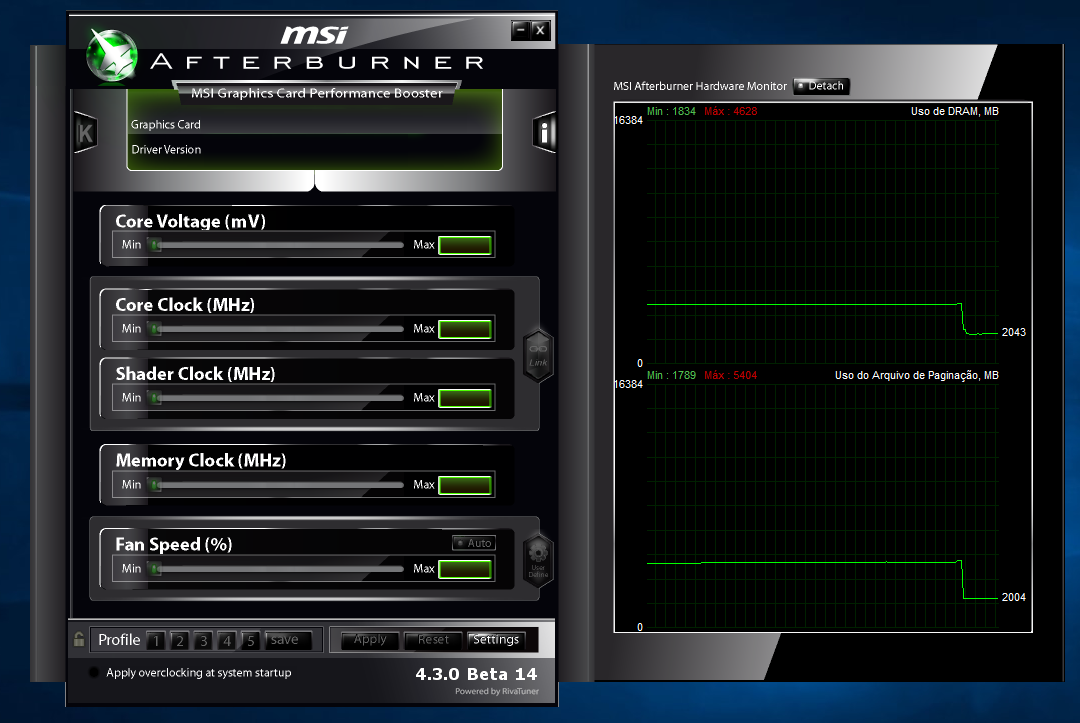This screenshot has height=723, width=1080.
Task: Click the pagefile Max : 5404 label
Action: [x=731, y=375]
